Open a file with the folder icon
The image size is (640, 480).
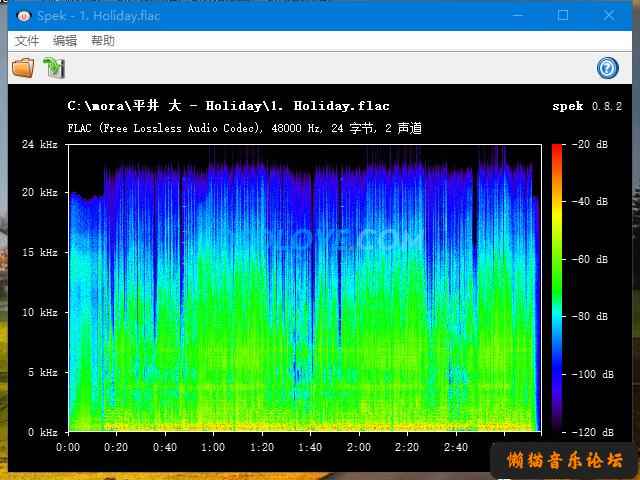coord(23,68)
